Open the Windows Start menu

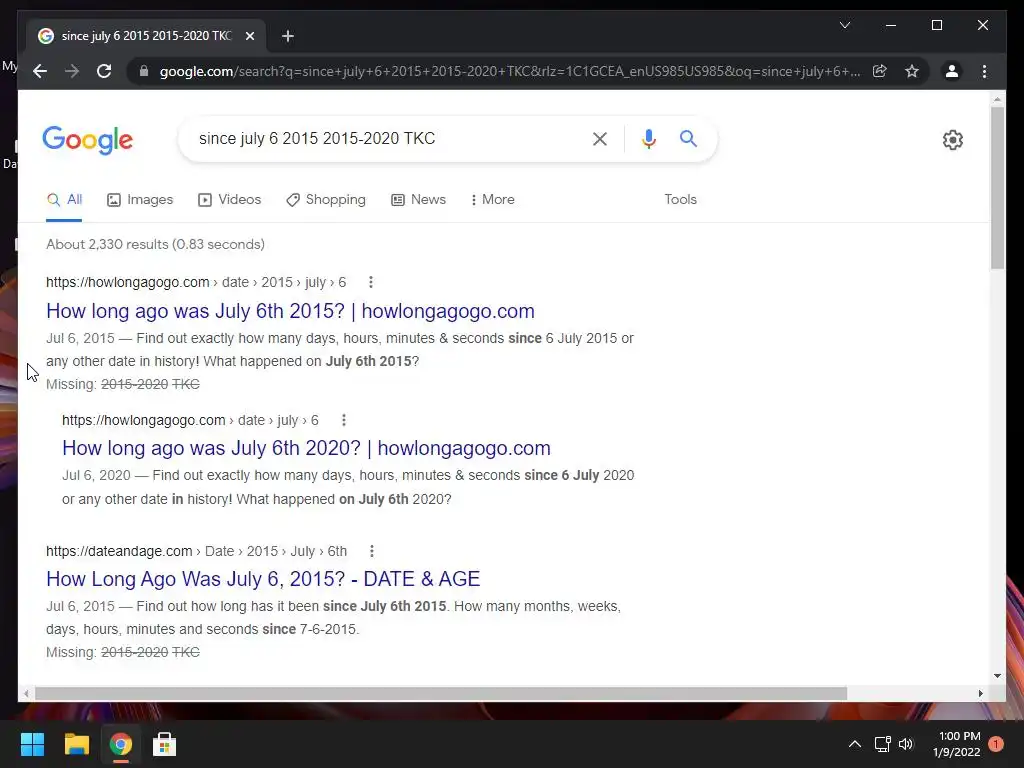tap(32, 744)
